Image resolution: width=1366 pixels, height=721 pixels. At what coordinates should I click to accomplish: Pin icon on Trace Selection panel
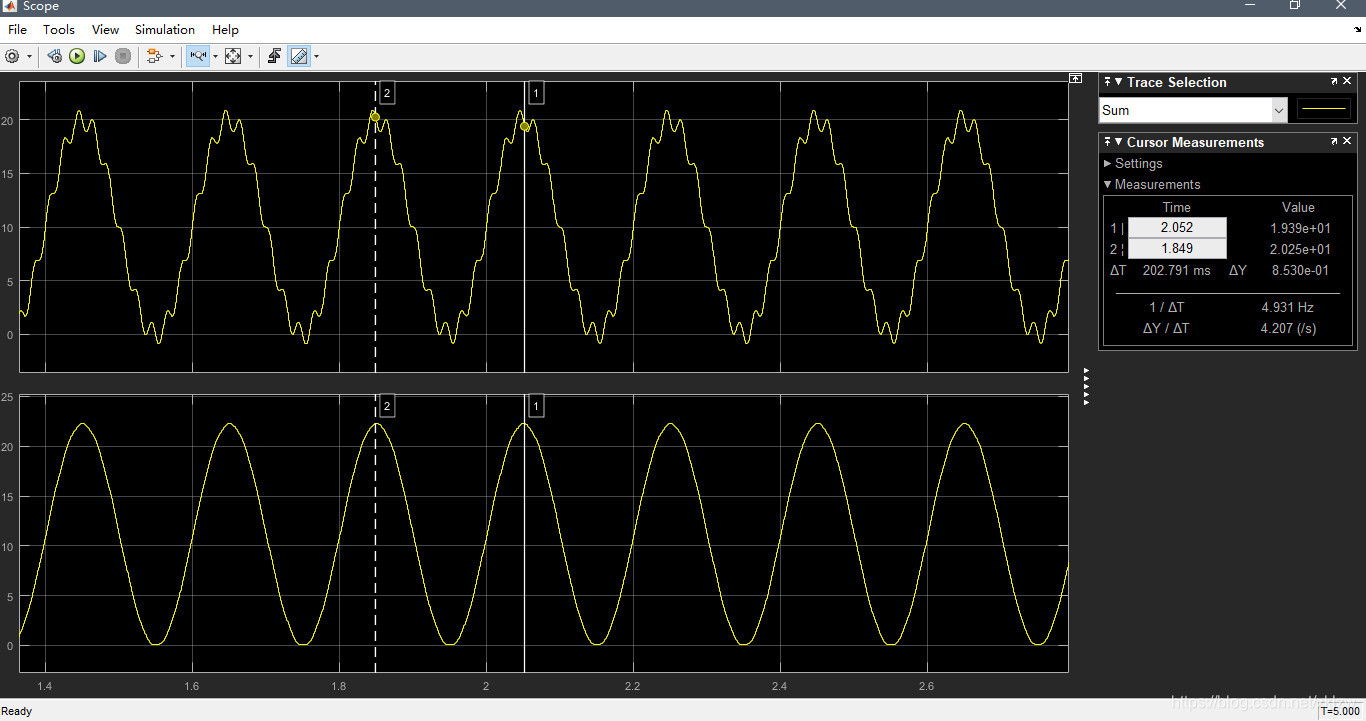click(x=1107, y=82)
